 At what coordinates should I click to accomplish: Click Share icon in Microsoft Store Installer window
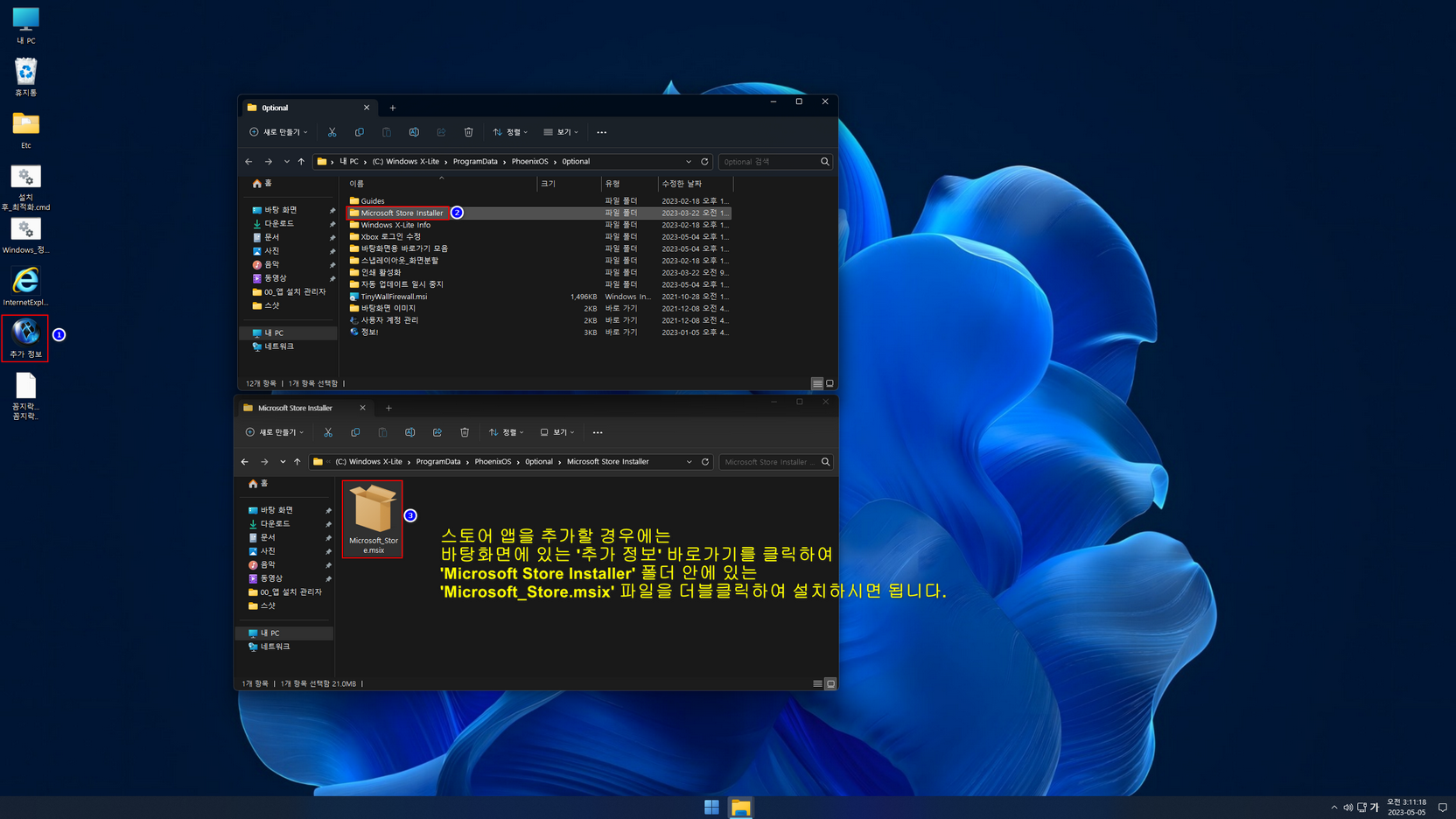pyautogui.click(x=437, y=432)
